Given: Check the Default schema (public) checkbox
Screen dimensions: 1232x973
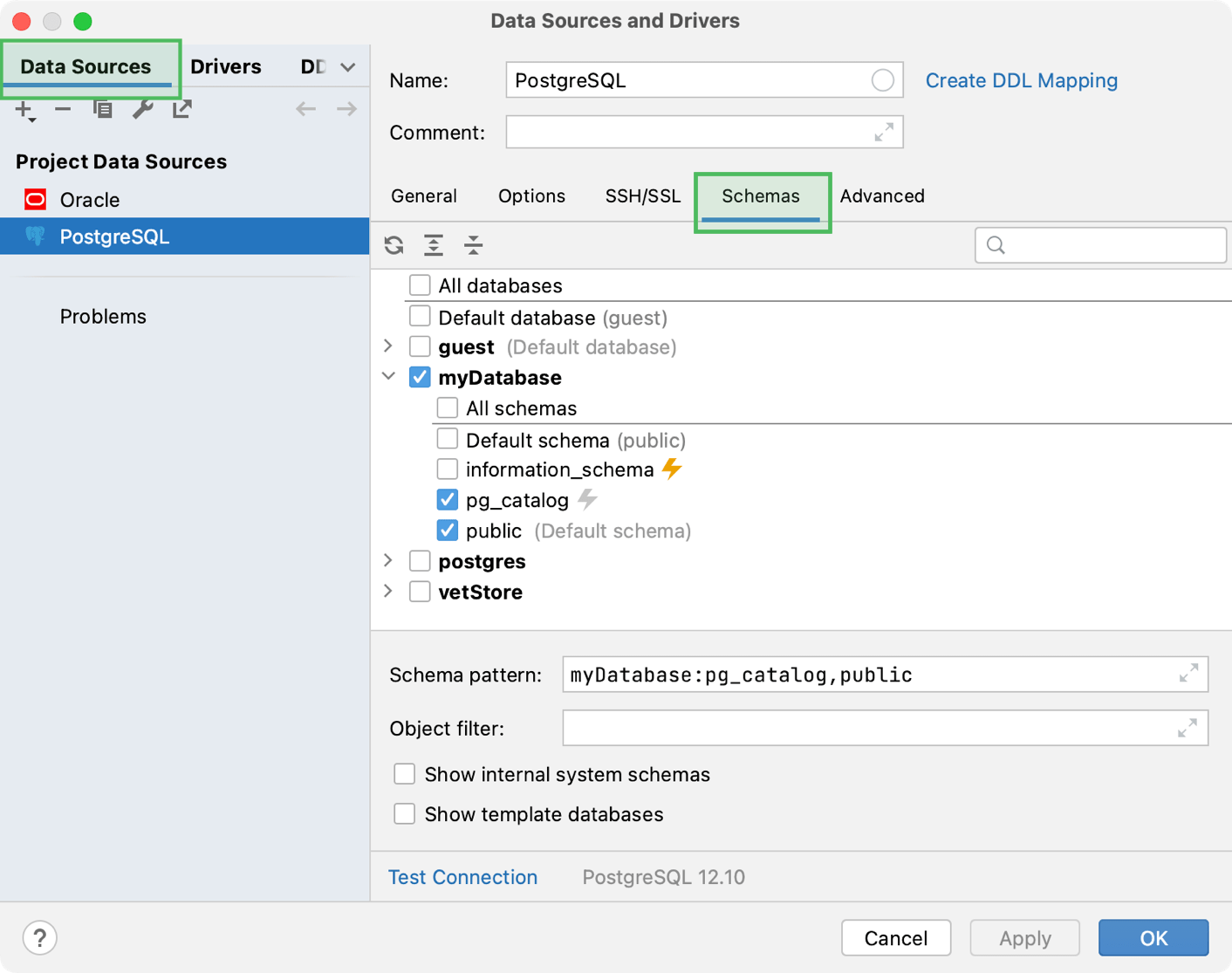Looking at the screenshot, I should point(448,438).
